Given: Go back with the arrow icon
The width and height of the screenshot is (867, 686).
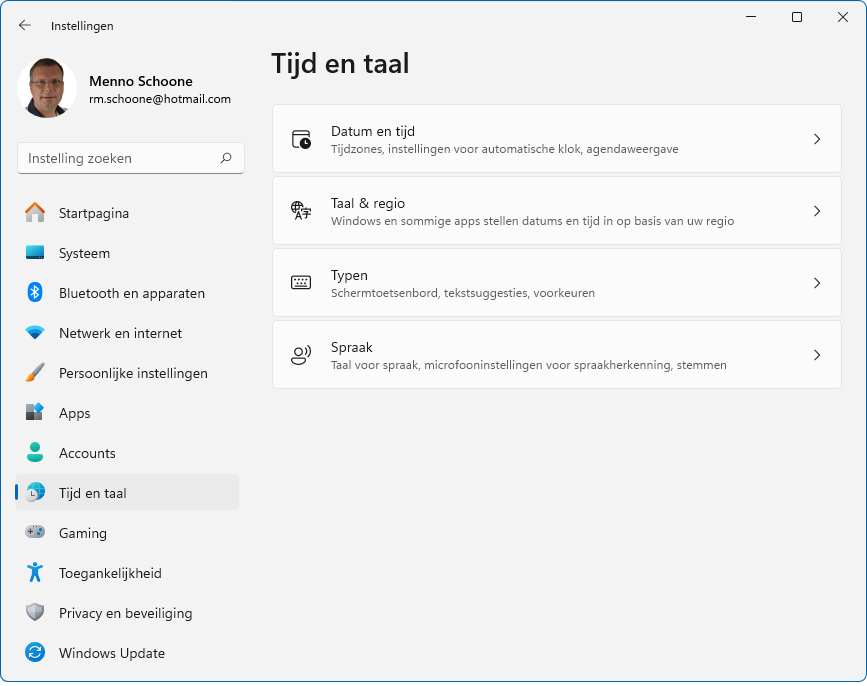Looking at the screenshot, I should [x=24, y=25].
